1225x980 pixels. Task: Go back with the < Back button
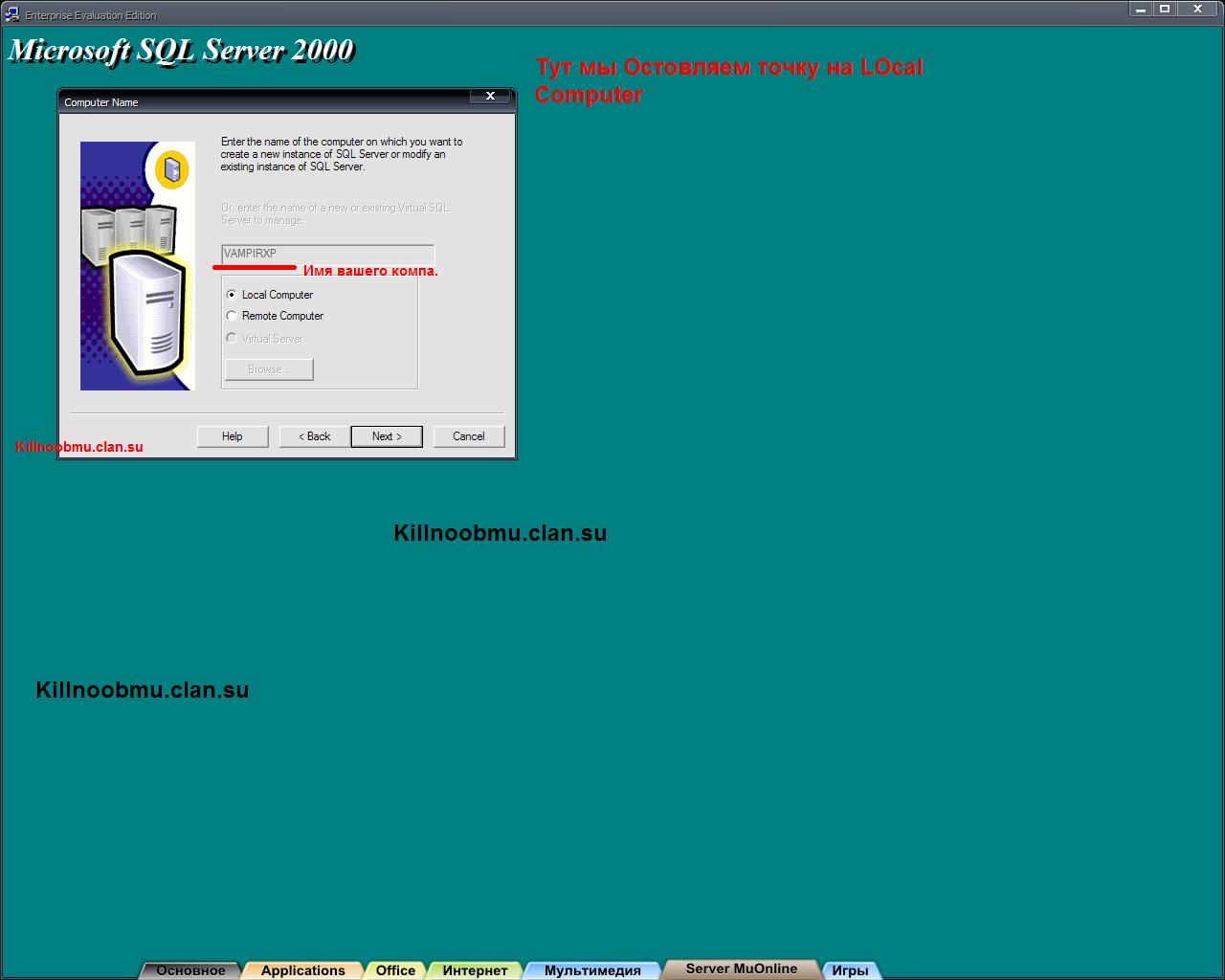click(315, 436)
